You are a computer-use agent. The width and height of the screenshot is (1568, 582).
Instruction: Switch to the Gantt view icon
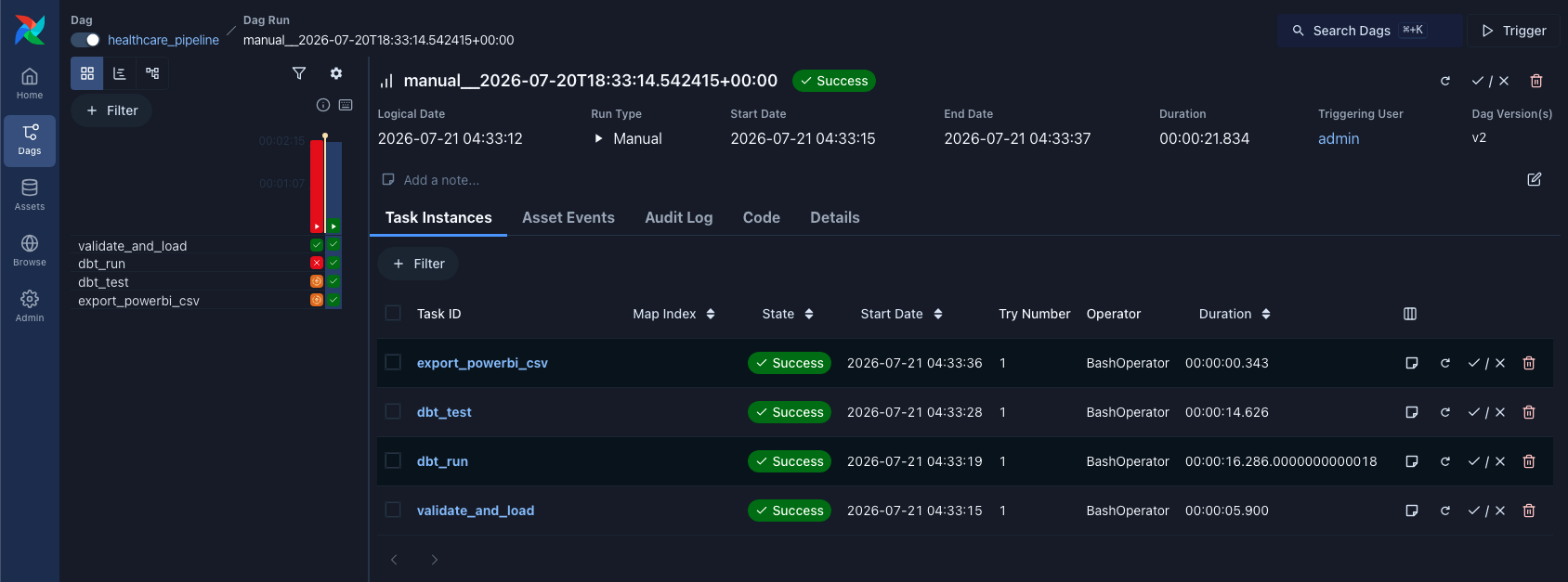[120, 73]
